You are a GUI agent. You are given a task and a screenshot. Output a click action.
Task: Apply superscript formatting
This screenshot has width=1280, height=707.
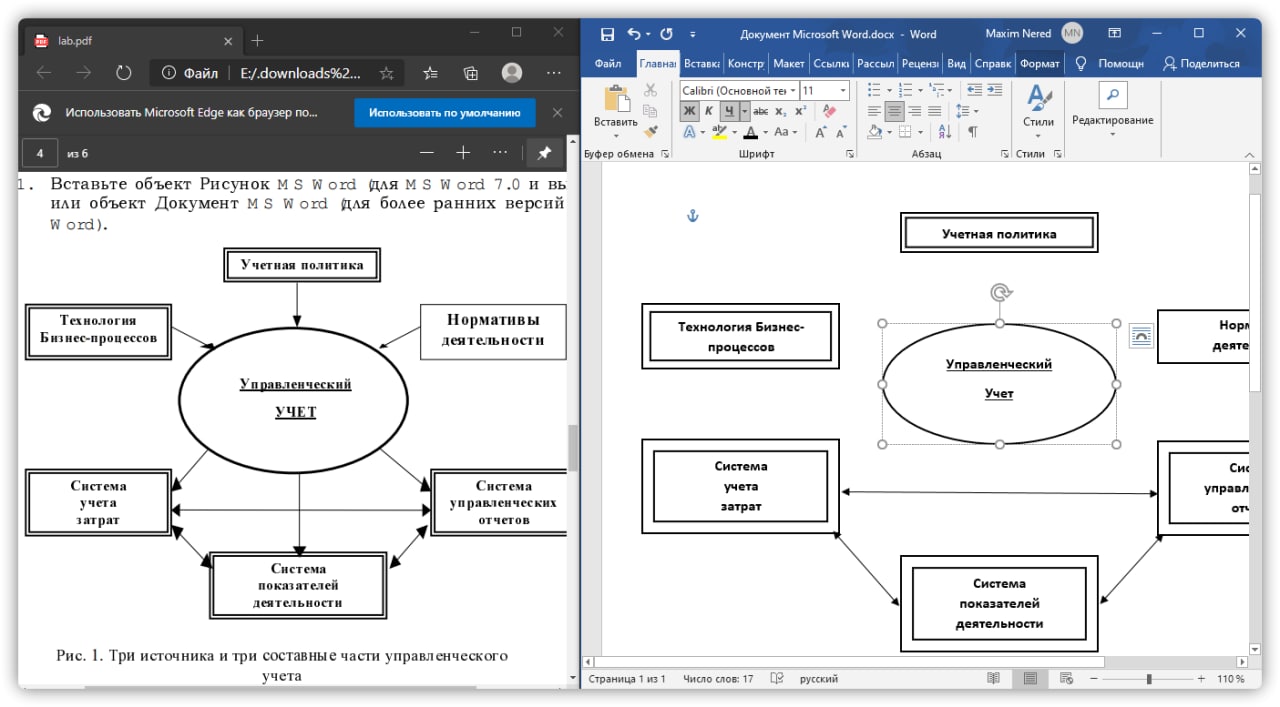(x=802, y=111)
